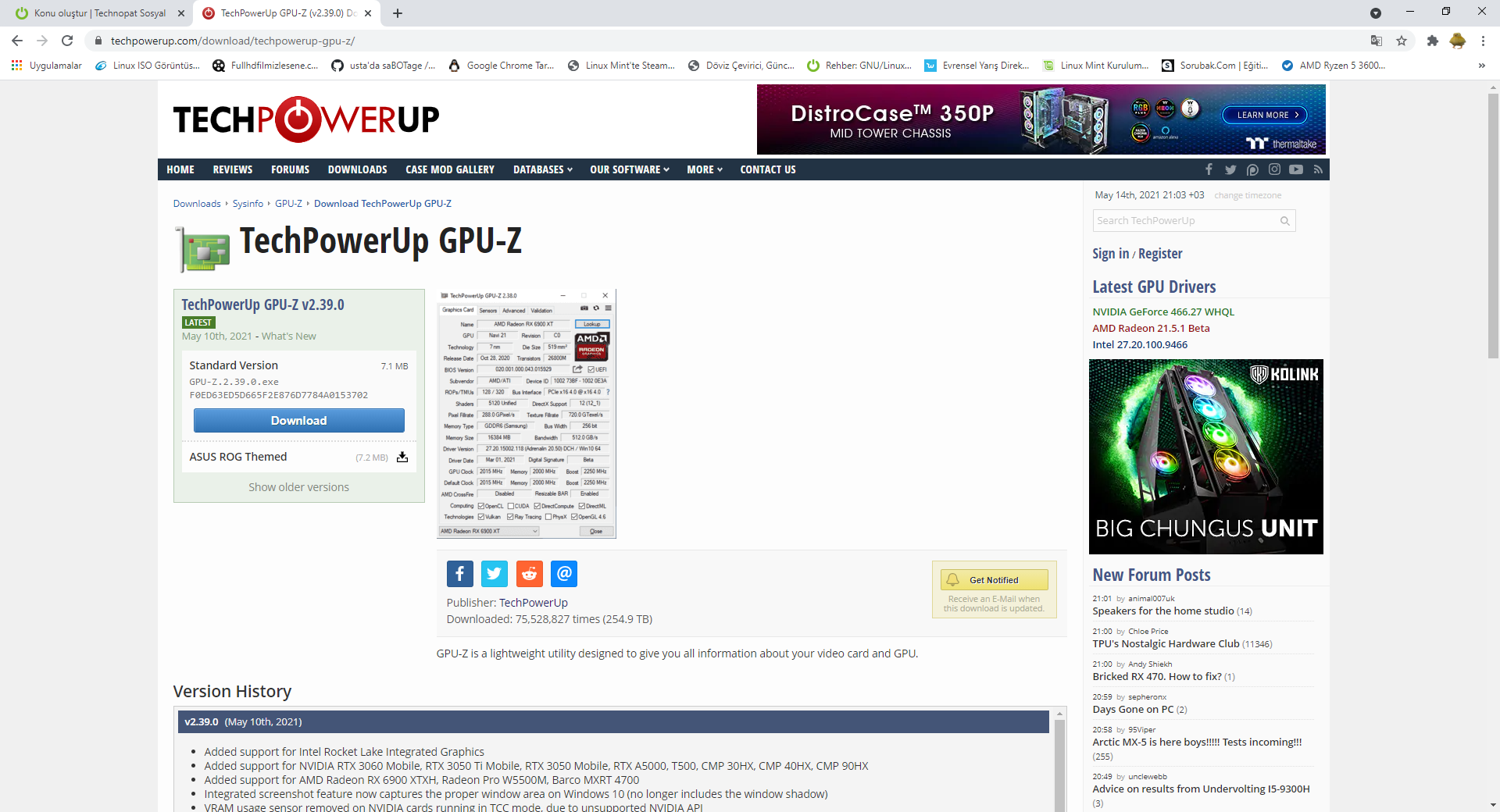Open the Uygulamalar apps shortcut
This screenshot has height=812, width=1500.
[x=47, y=66]
